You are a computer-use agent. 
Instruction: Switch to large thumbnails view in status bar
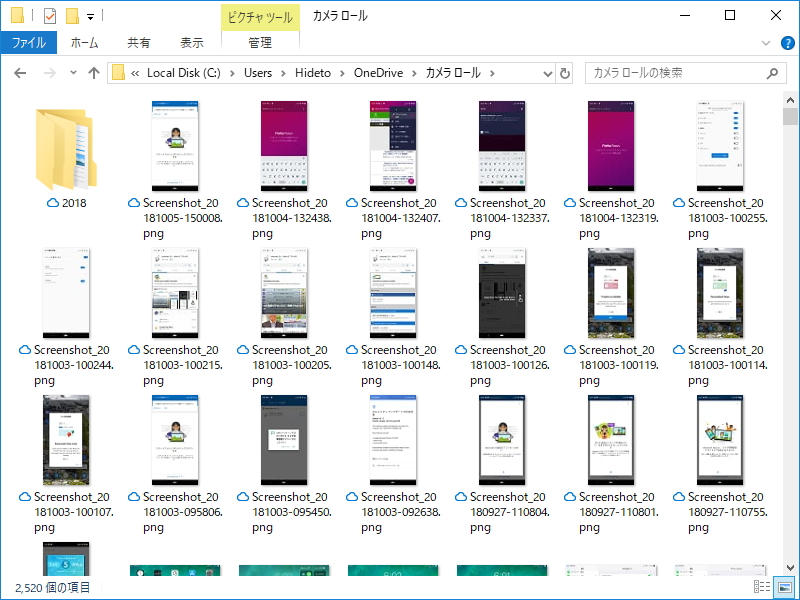pos(786,587)
